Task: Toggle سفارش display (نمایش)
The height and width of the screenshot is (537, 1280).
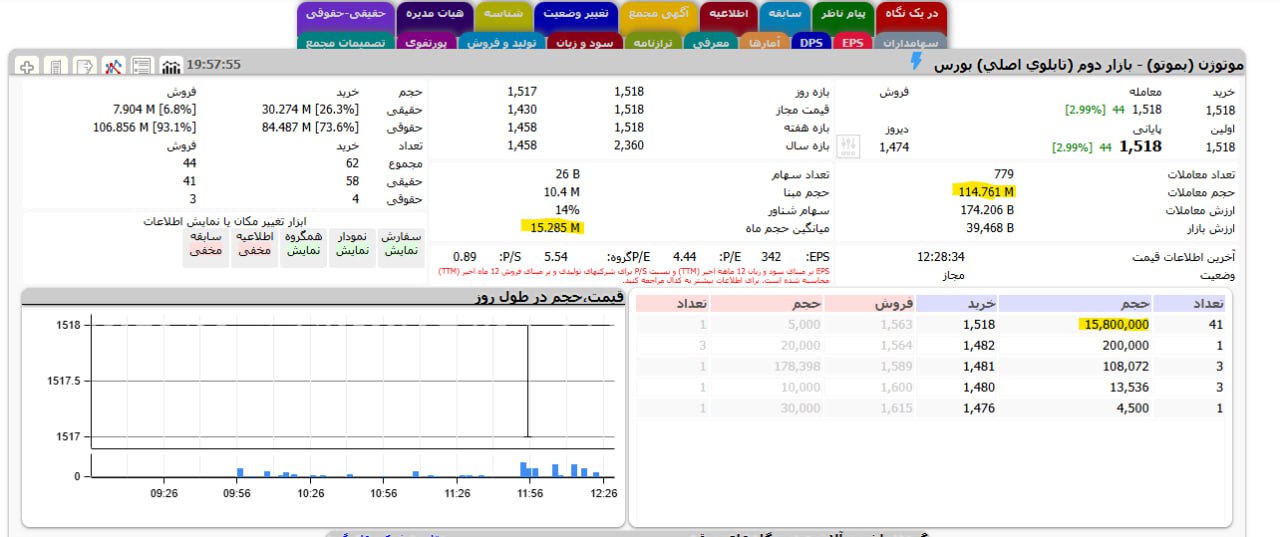Action: pos(400,245)
